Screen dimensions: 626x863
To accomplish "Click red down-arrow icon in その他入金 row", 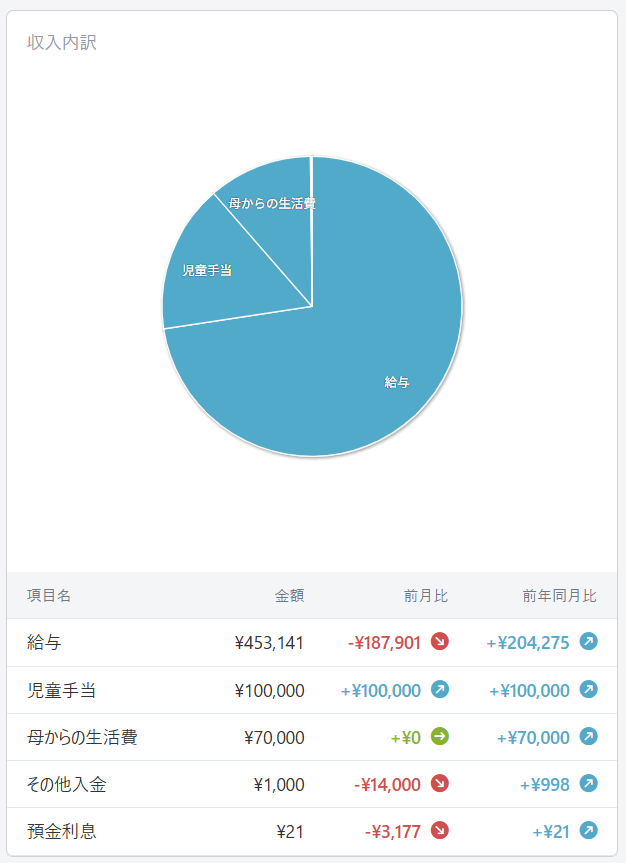I will coord(440,784).
